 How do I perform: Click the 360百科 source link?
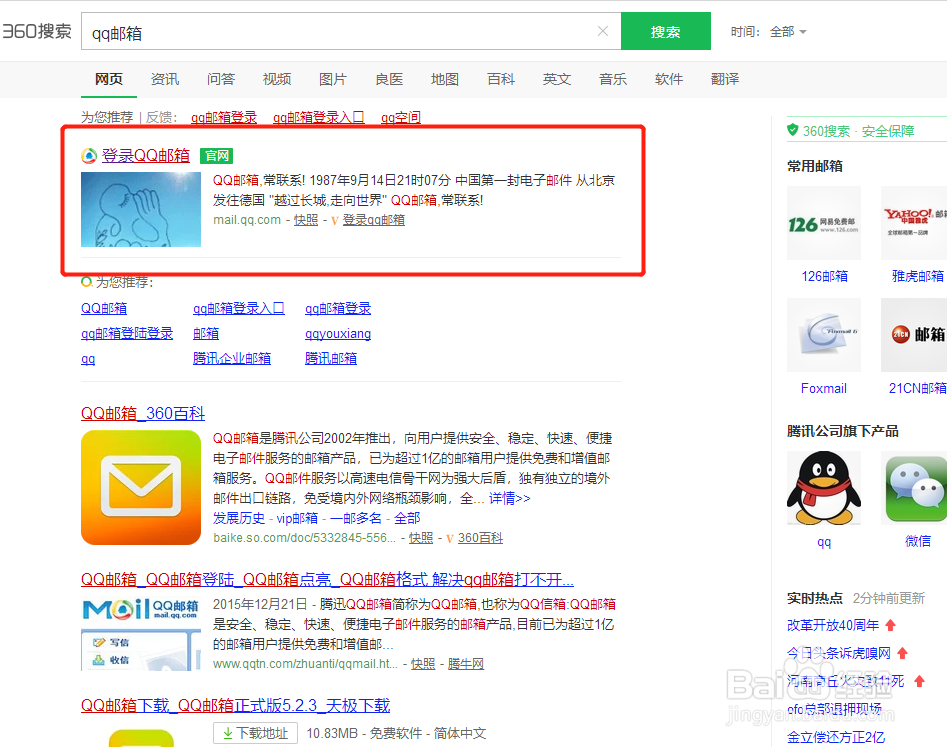pyautogui.click(x=480, y=538)
